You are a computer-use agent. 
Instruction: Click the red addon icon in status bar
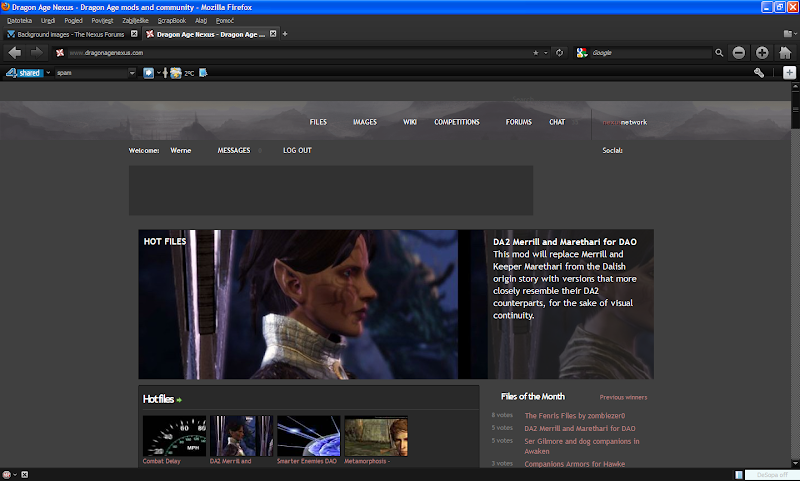(7, 474)
